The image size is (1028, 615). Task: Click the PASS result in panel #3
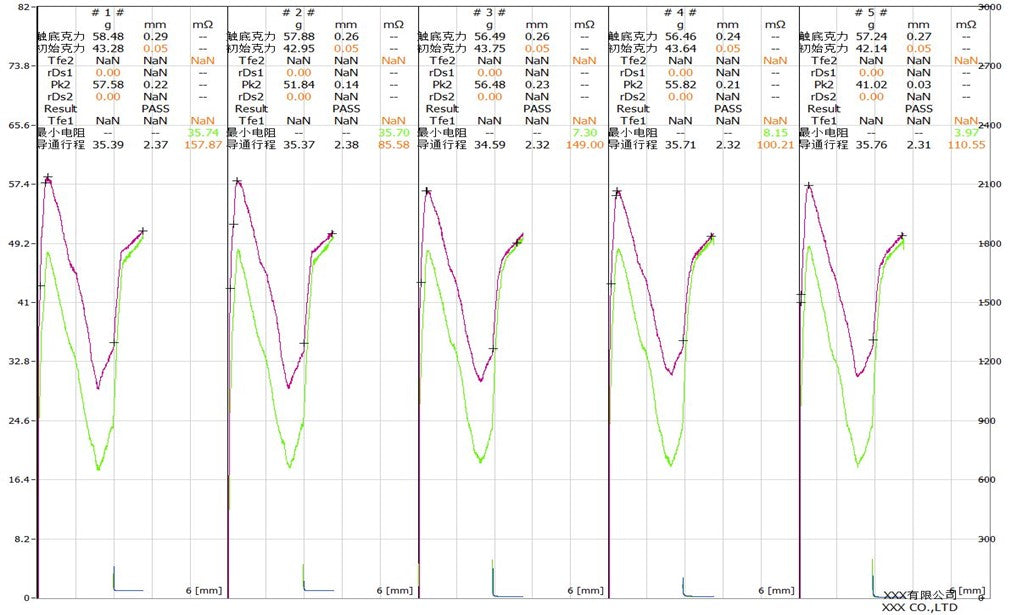pos(537,109)
